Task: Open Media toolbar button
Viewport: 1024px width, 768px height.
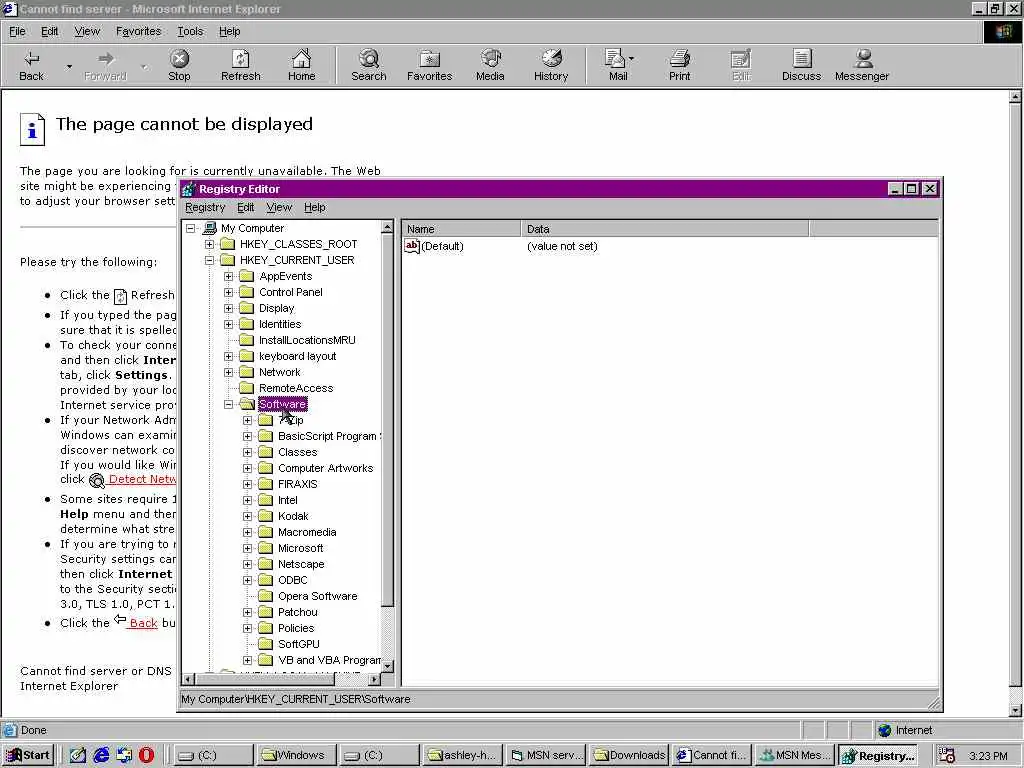Action: [490, 65]
